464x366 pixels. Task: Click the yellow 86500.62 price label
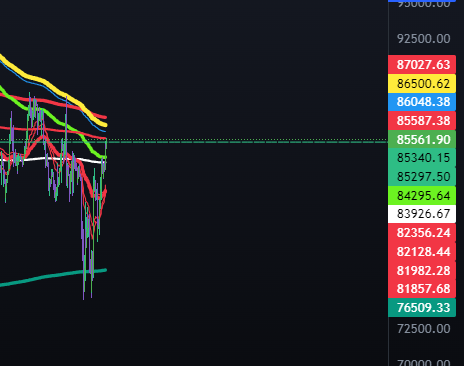(422, 83)
